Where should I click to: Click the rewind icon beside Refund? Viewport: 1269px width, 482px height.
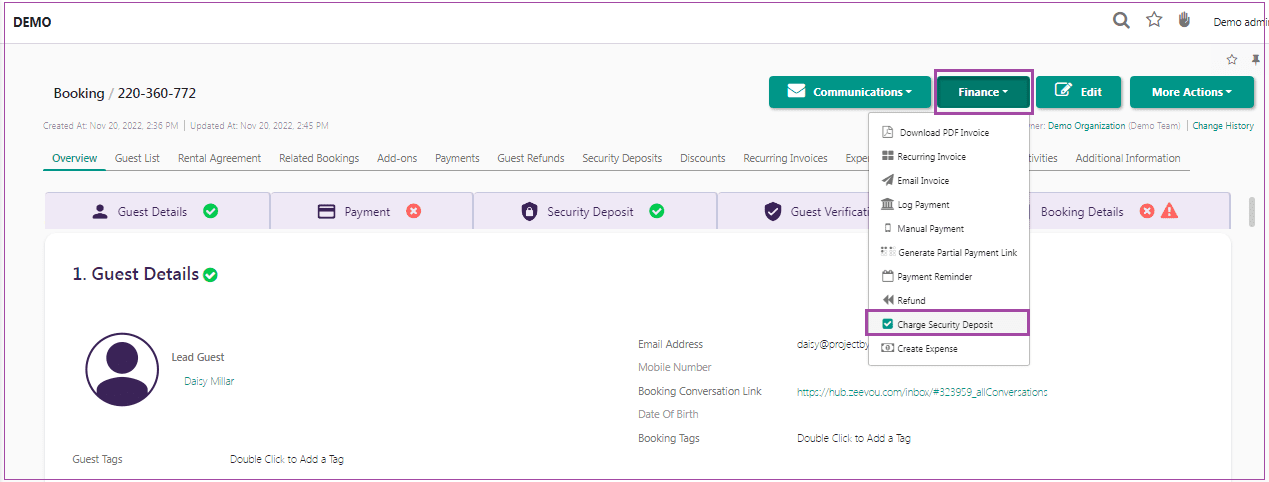pos(889,300)
